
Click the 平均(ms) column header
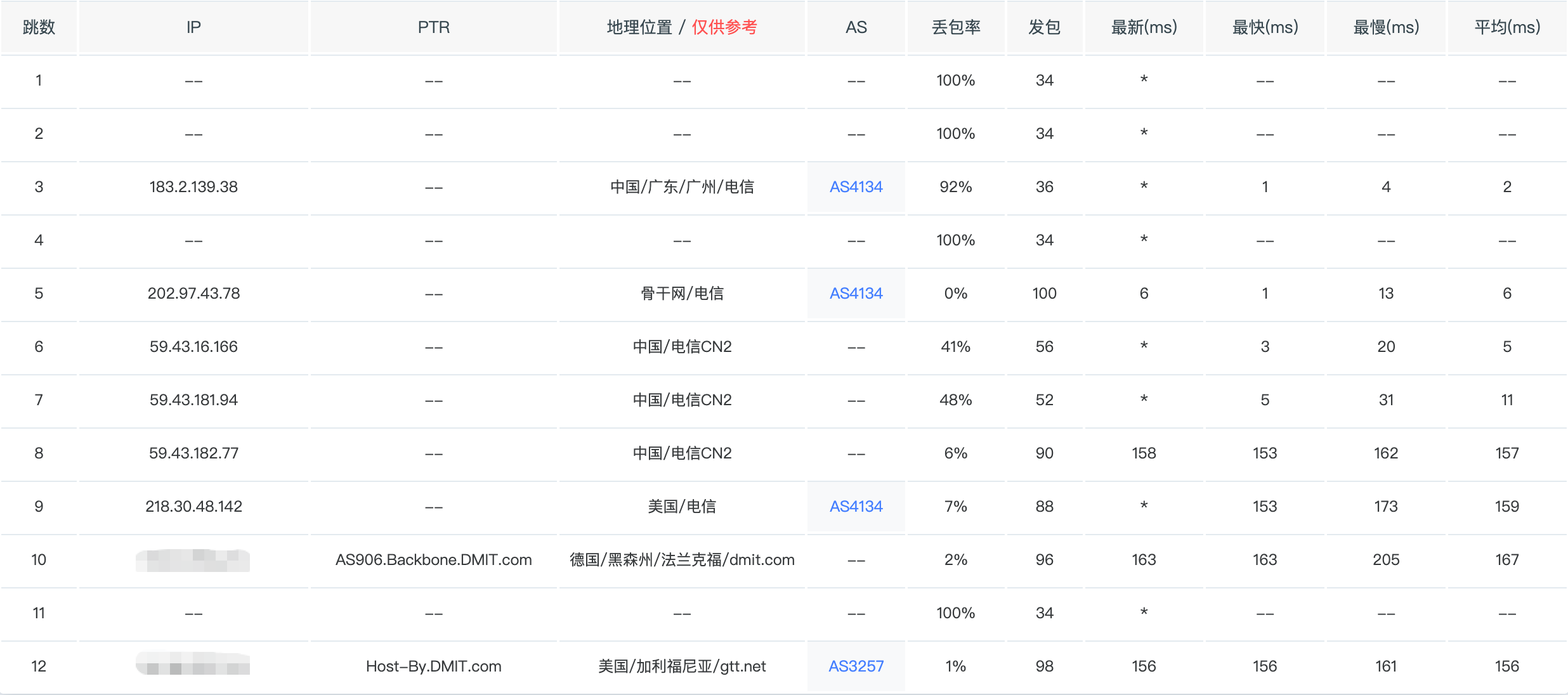point(1506,27)
